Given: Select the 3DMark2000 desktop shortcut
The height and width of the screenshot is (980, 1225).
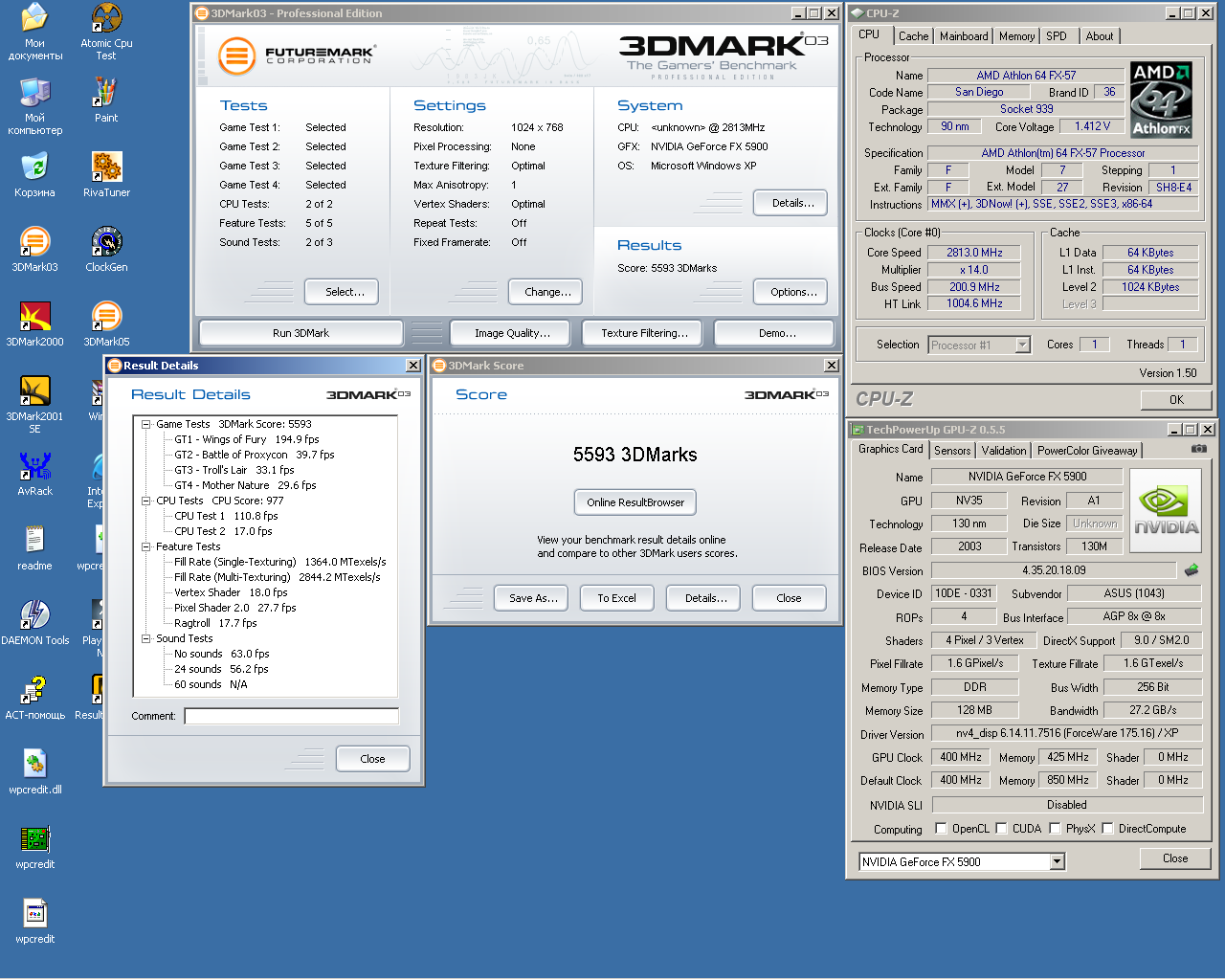Looking at the screenshot, I should (35, 324).
